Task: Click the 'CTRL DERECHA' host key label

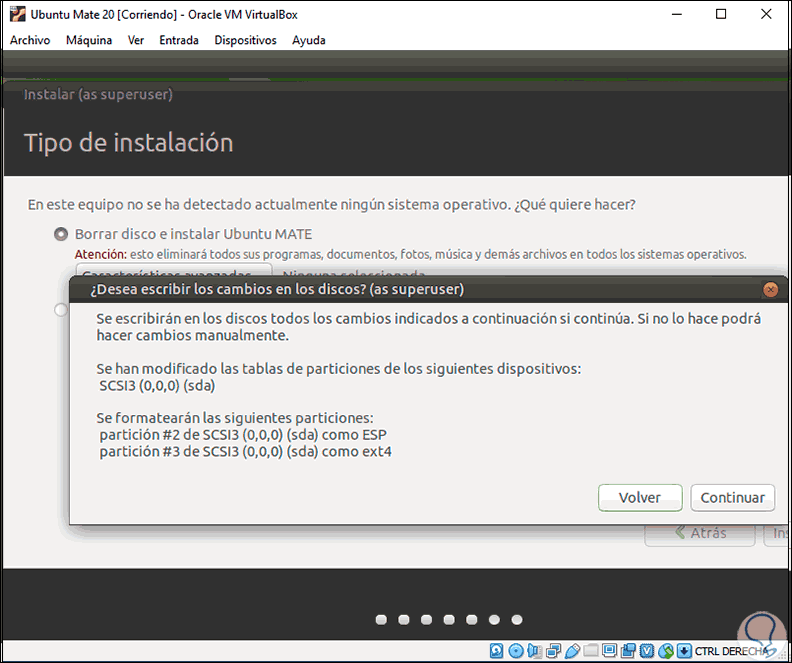Action: [x=731, y=651]
